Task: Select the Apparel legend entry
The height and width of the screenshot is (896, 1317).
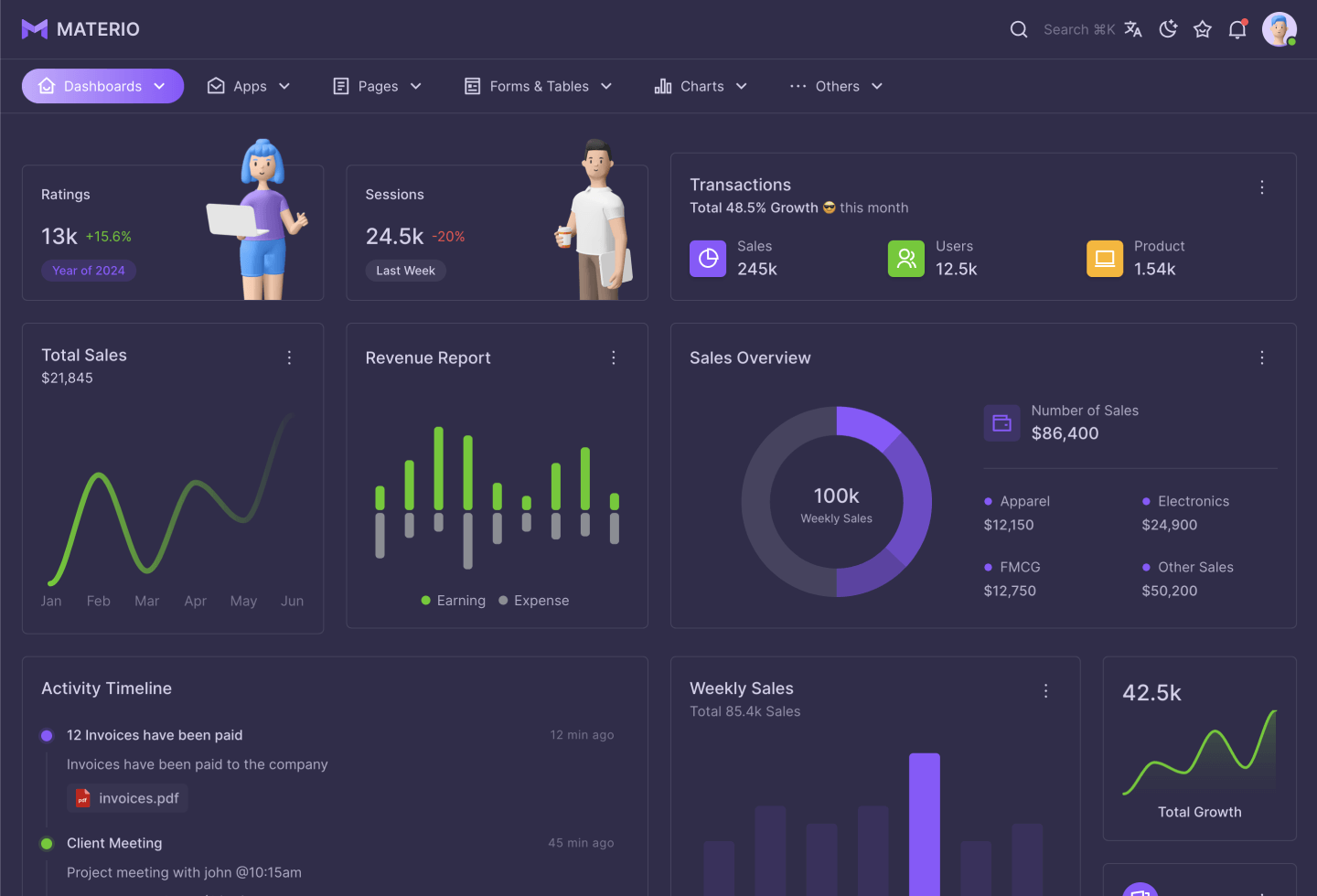Action: point(1017,501)
